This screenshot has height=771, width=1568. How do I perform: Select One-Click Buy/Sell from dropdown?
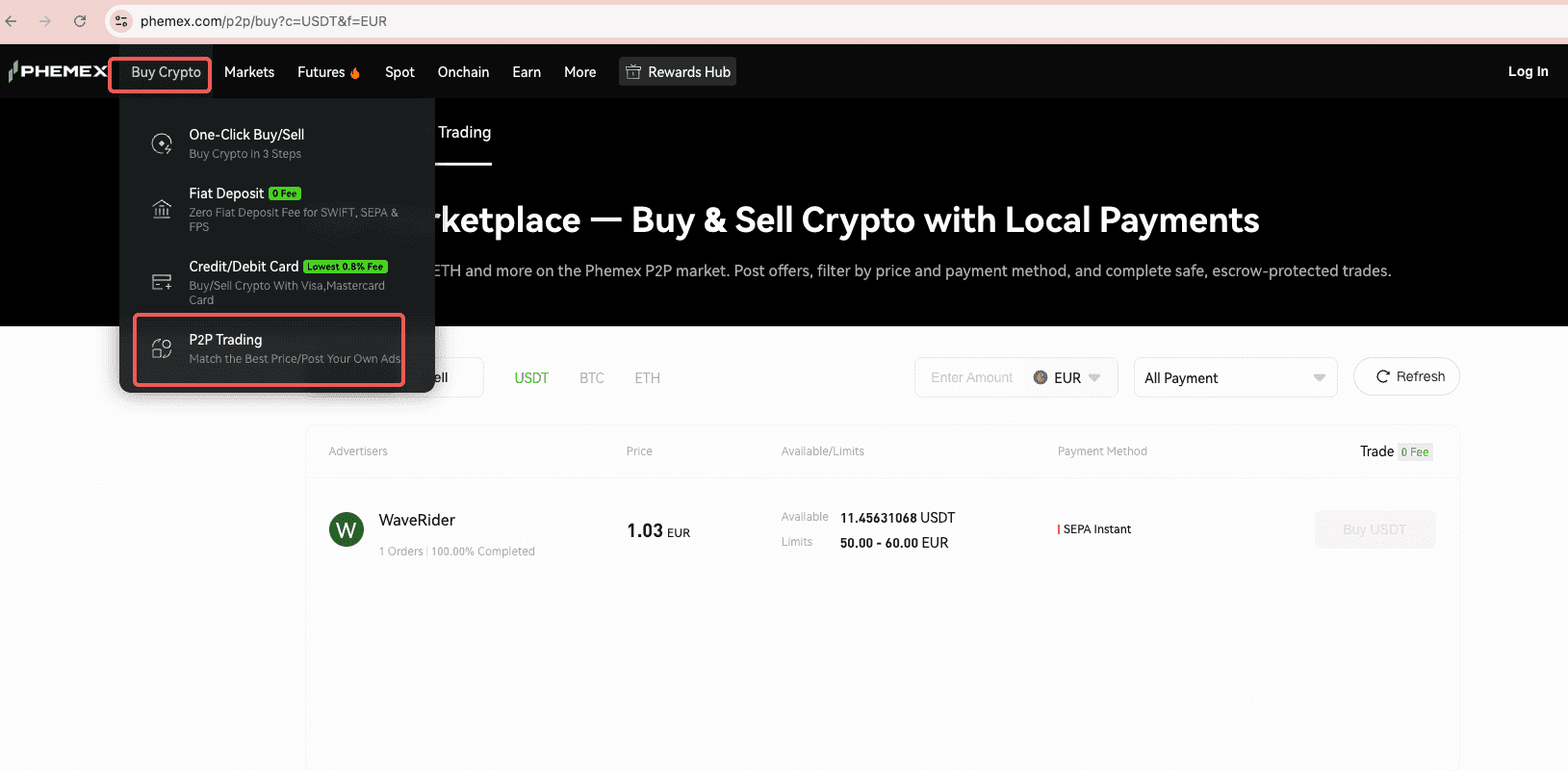277,143
